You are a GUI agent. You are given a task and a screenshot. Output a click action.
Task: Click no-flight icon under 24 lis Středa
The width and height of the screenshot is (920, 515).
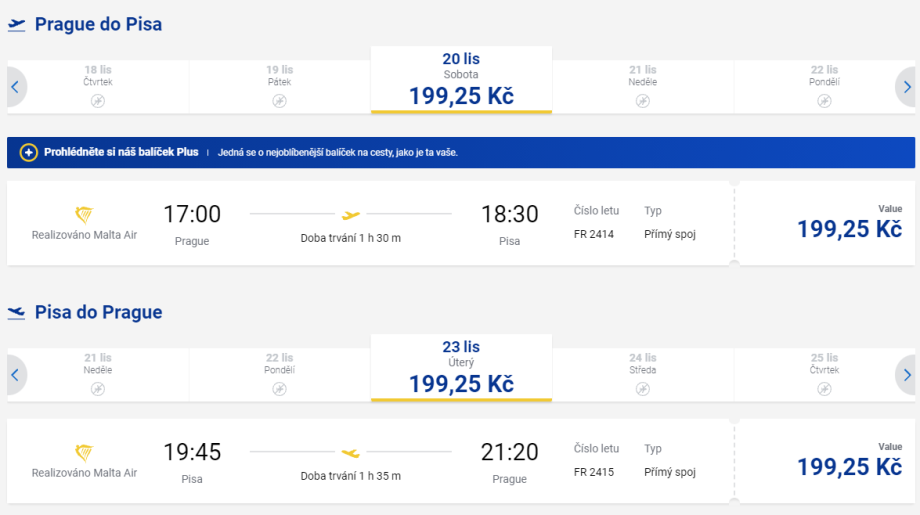click(x=643, y=389)
